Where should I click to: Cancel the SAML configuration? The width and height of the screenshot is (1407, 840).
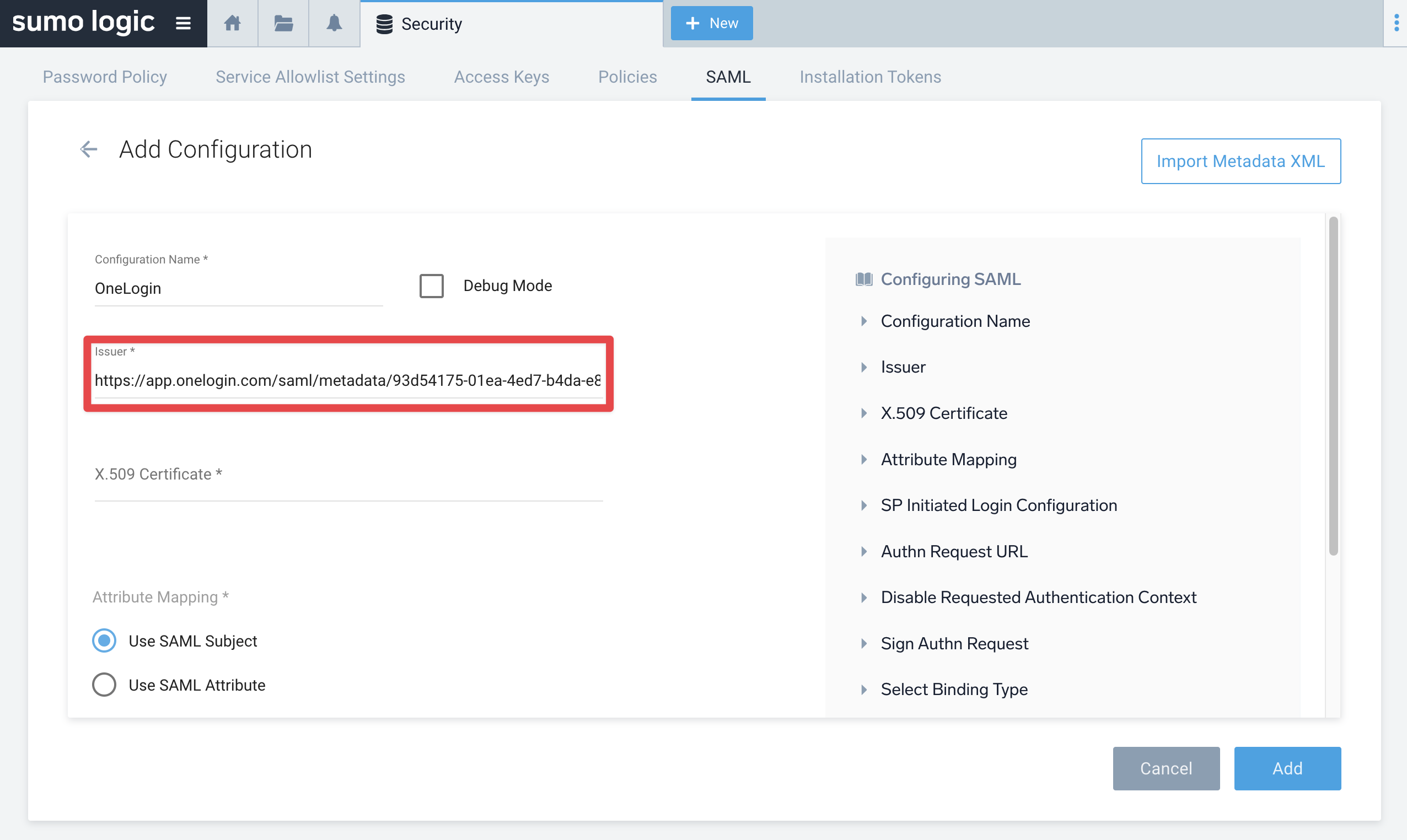click(x=1167, y=768)
